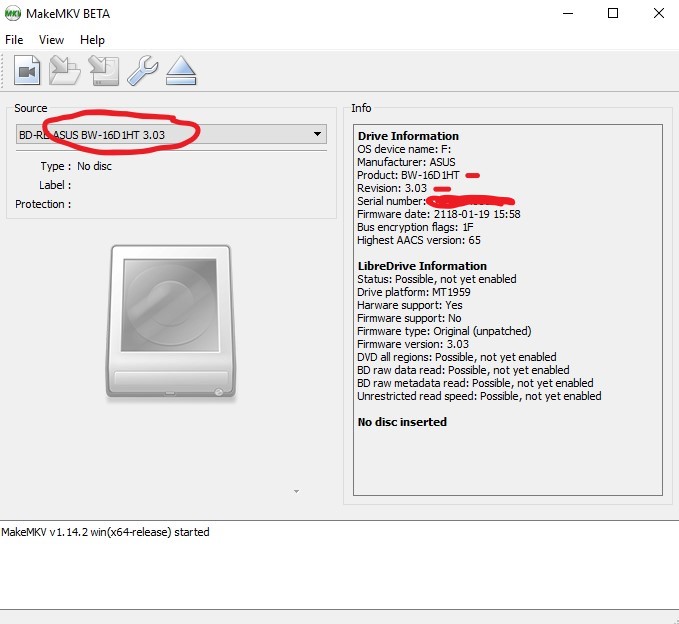The width and height of the screenshot is (679, 624).
Task: Click the LibreDrive Information heading
Action: [x=422, y=266]
